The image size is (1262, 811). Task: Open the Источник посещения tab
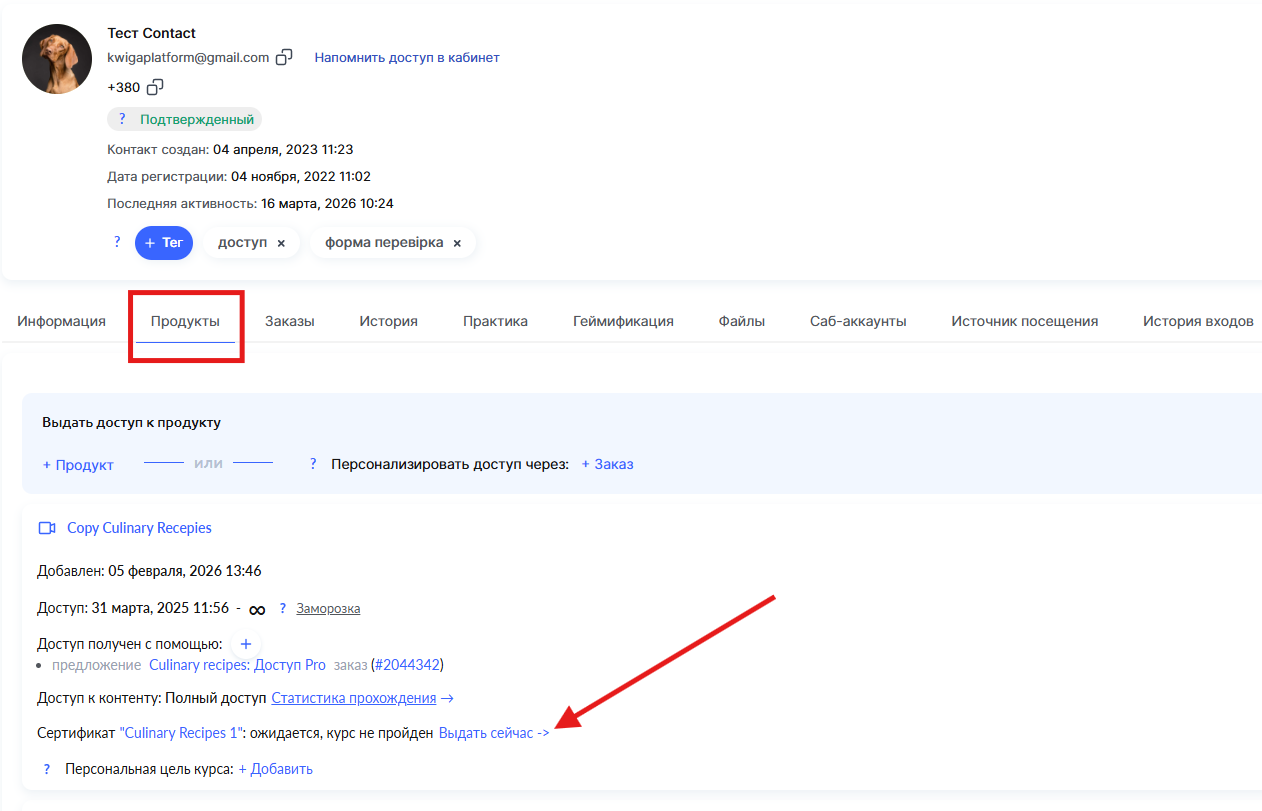coord(1025,321)
